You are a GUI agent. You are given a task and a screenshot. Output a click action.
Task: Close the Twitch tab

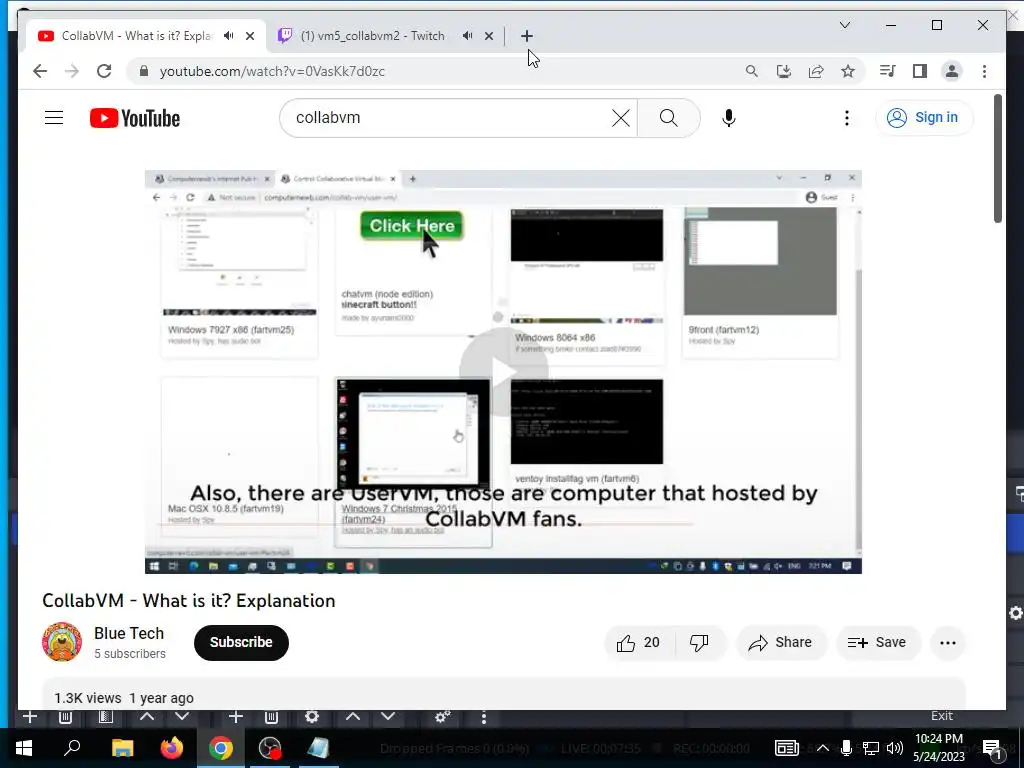pos(488,36)
